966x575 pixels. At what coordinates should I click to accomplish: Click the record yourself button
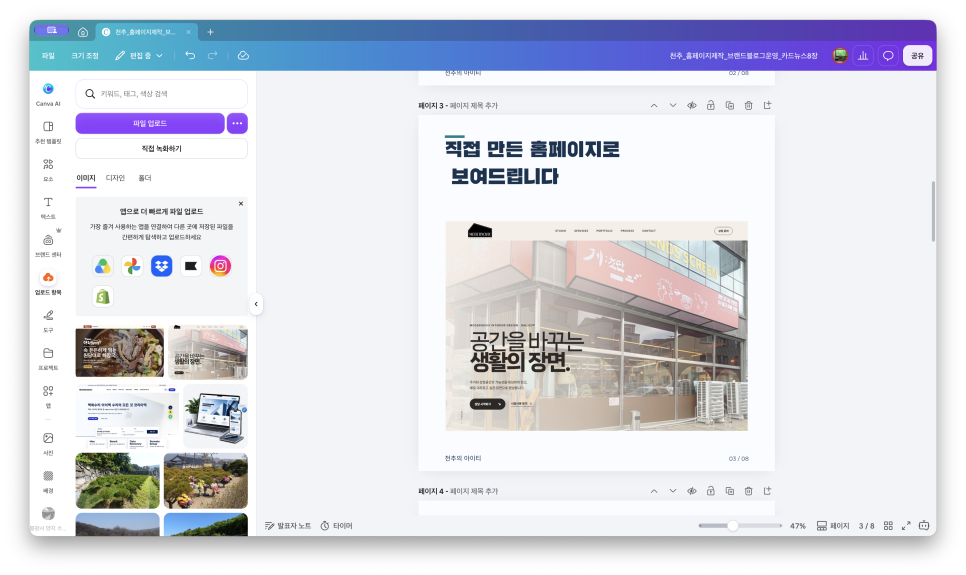(x=161, y=149)
